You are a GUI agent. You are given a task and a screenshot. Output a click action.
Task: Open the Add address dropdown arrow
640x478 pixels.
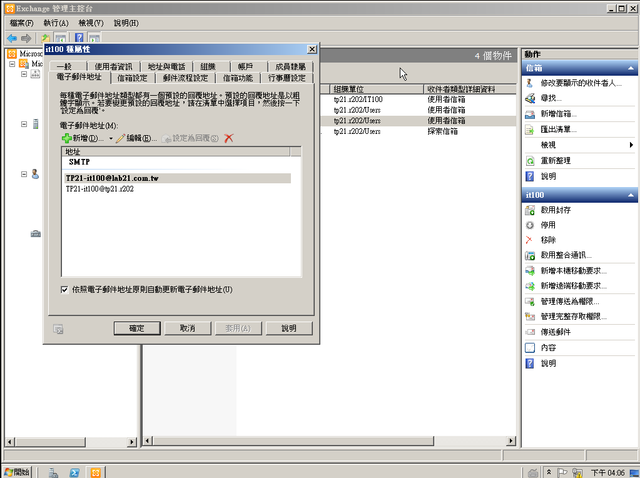tap(111, 139)
